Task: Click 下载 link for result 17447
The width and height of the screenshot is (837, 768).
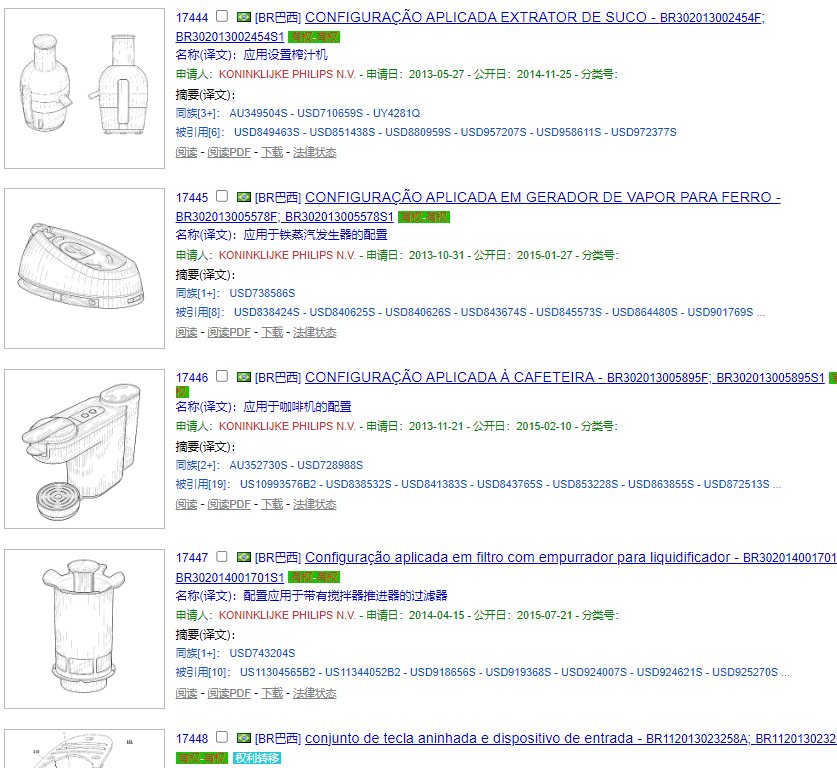Action: (x=272, y=693)
